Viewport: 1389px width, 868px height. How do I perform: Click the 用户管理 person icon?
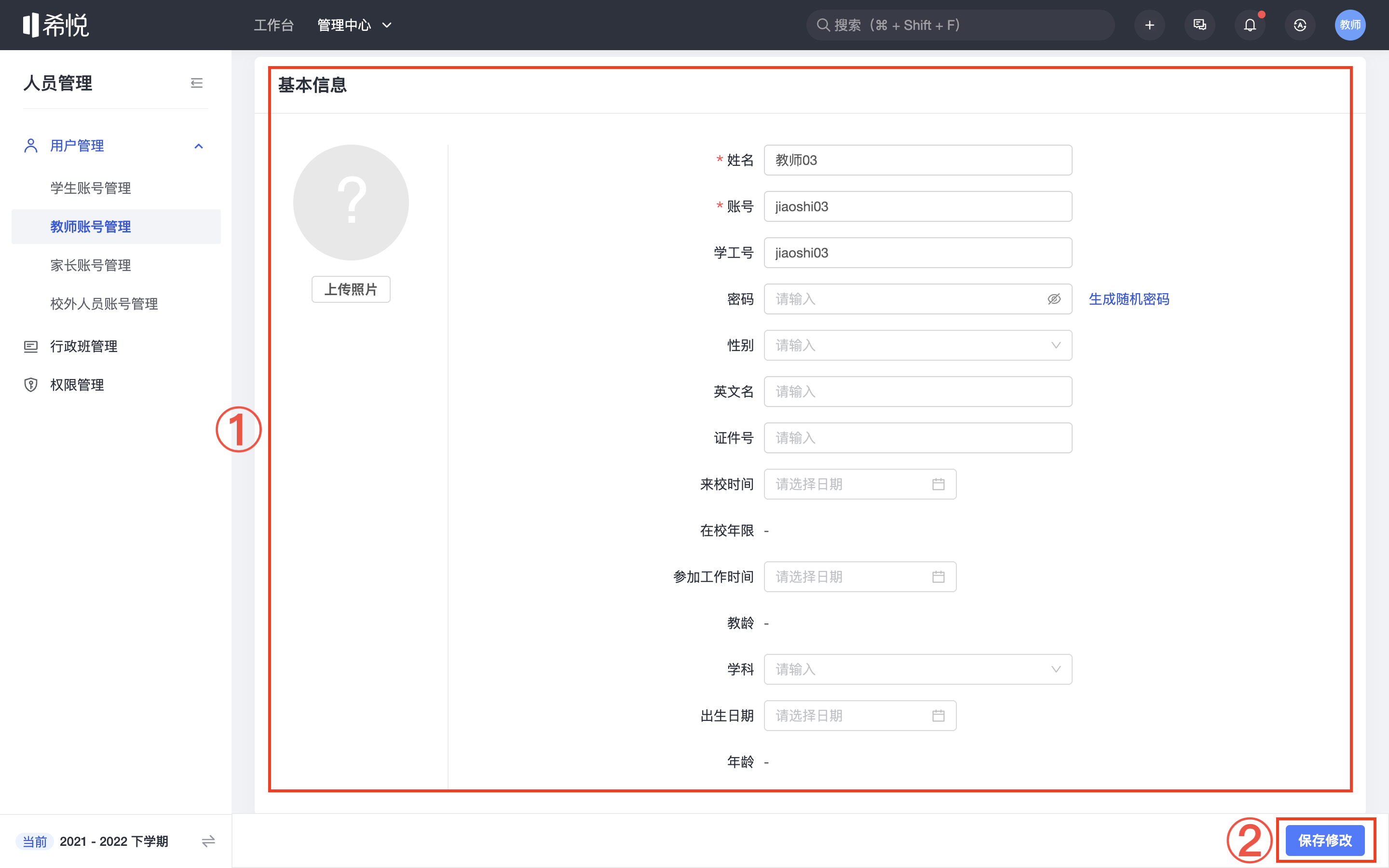[31, 146]
